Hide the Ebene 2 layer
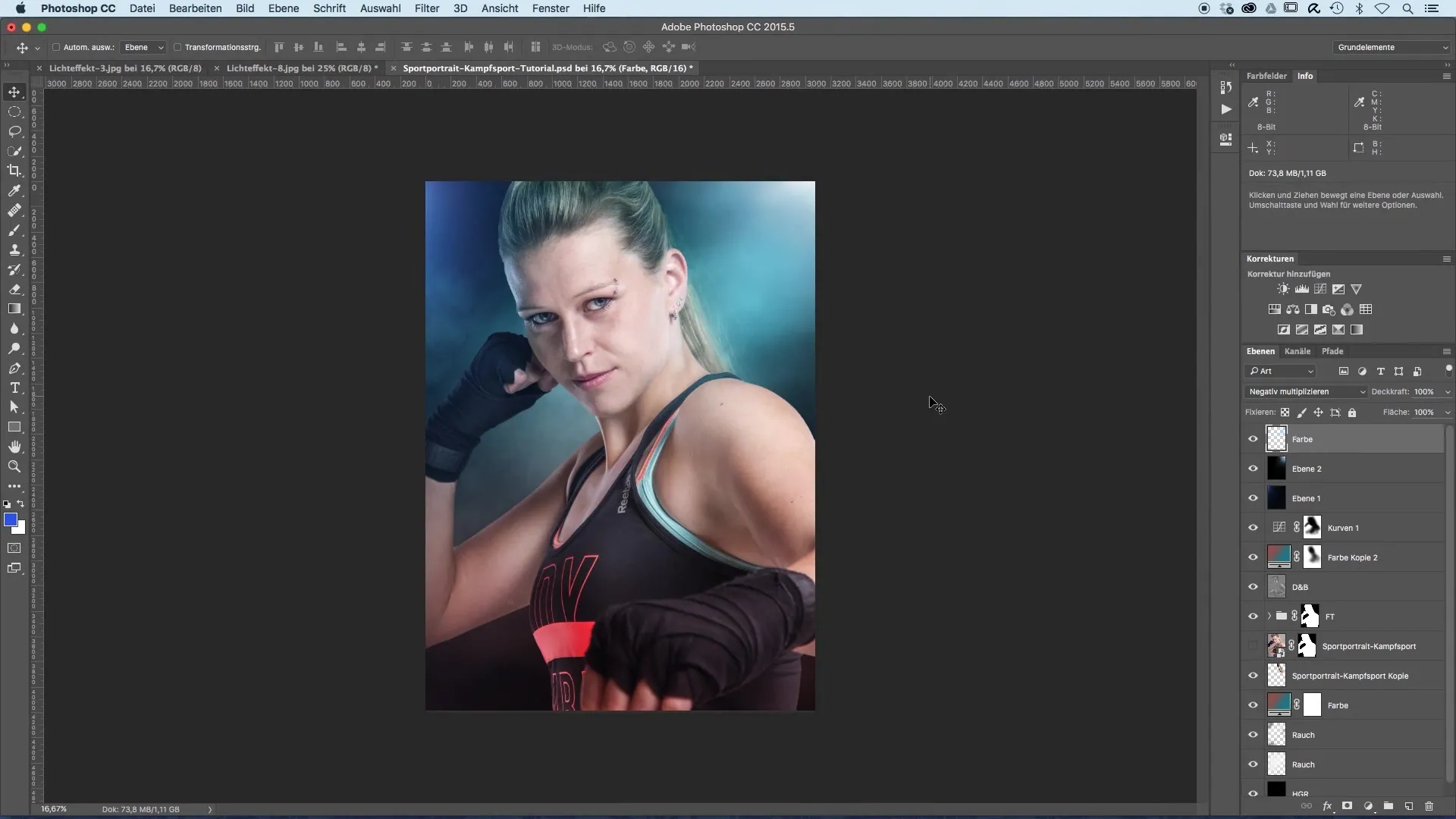1456x819 pixels. tap(1253, 469)
